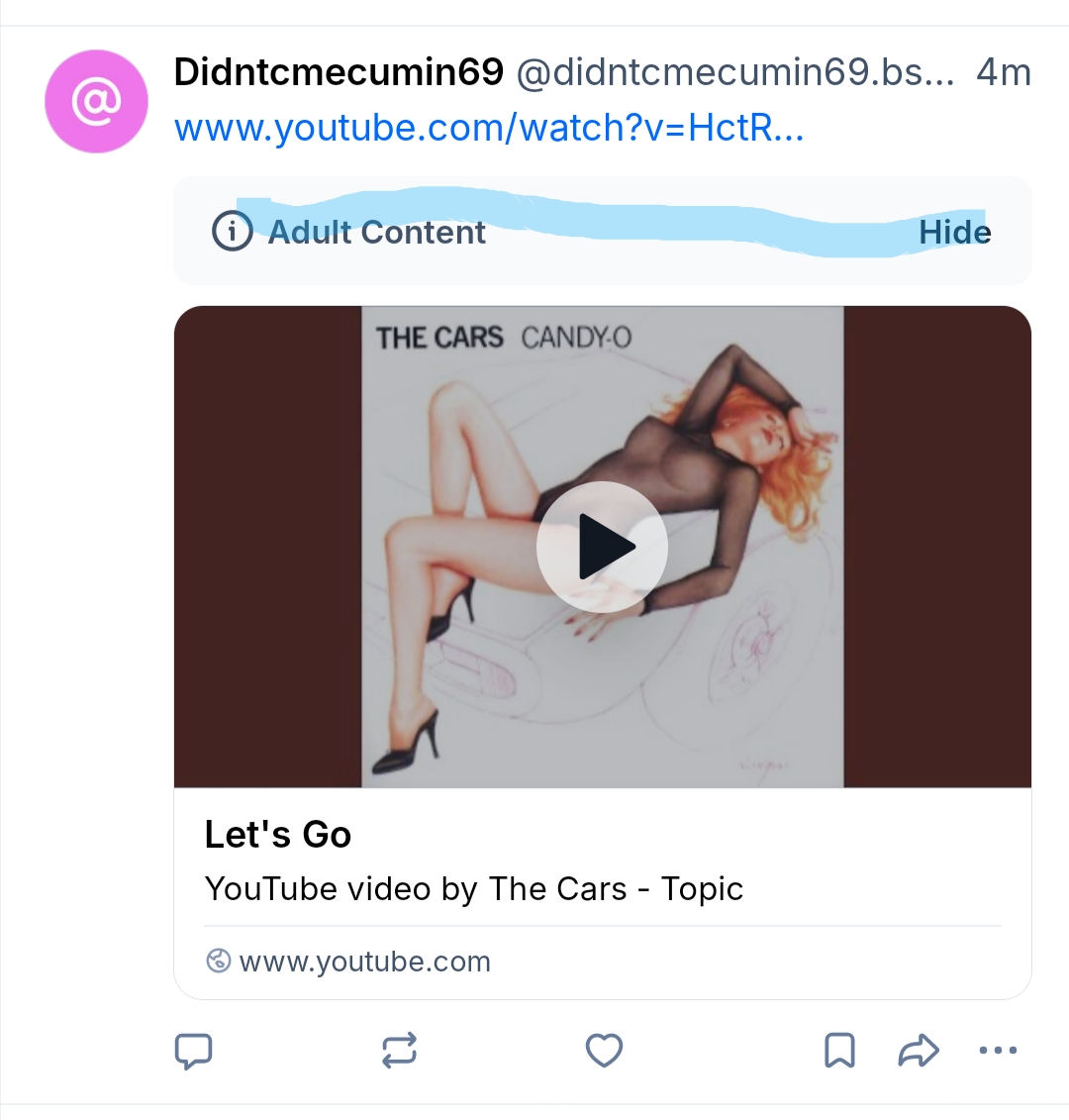Like the post with the heart icon
1069x1120 pixels.
[x=604, y=1051]
